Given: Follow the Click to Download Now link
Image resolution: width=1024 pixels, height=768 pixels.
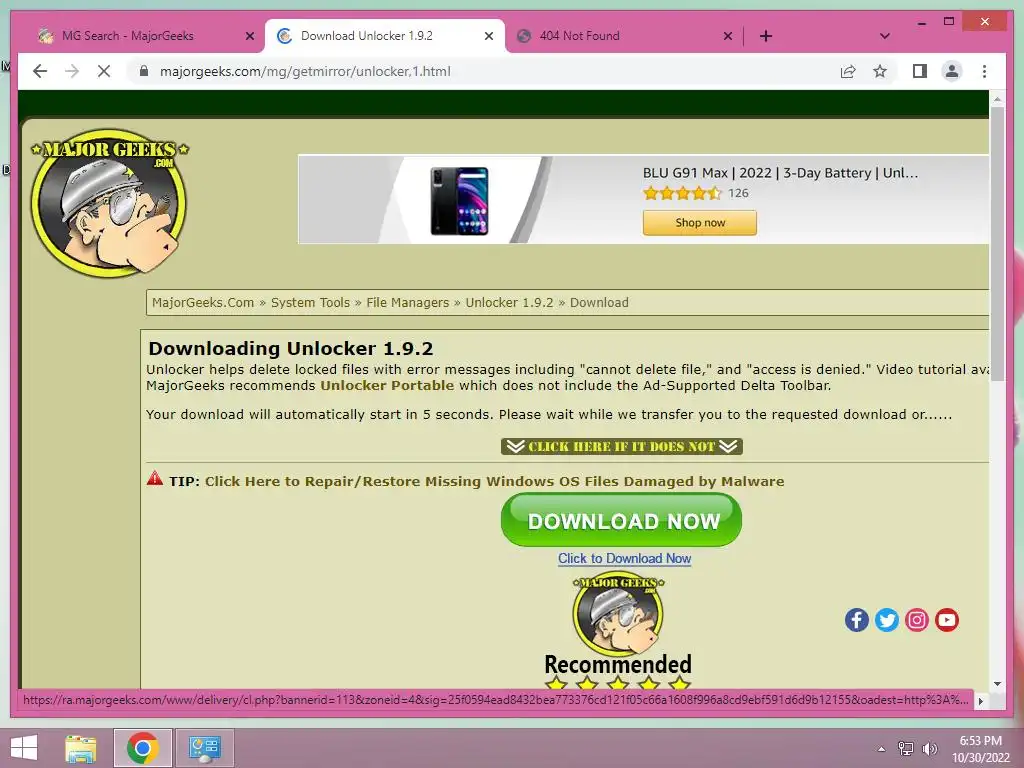Looking at the screenshot, I should pos(624,558).
